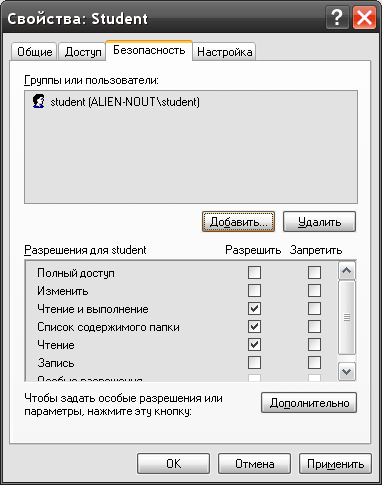This screenshot has height=485, width=382.
Task: Switch to the Настройка tab
Action: point(225,52)
